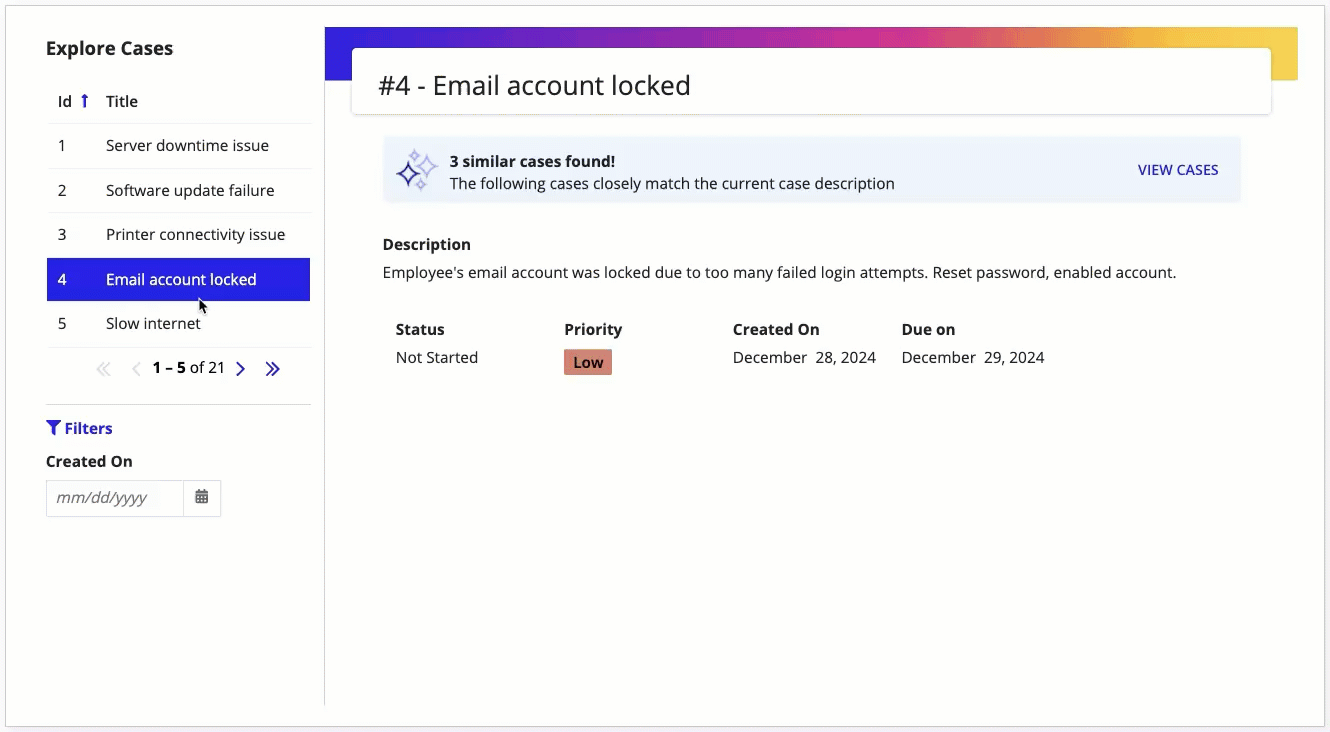The width and height of the screenshot is (1330, 732).
Task: Click the Low priority badge
Action: coord(588,362)
